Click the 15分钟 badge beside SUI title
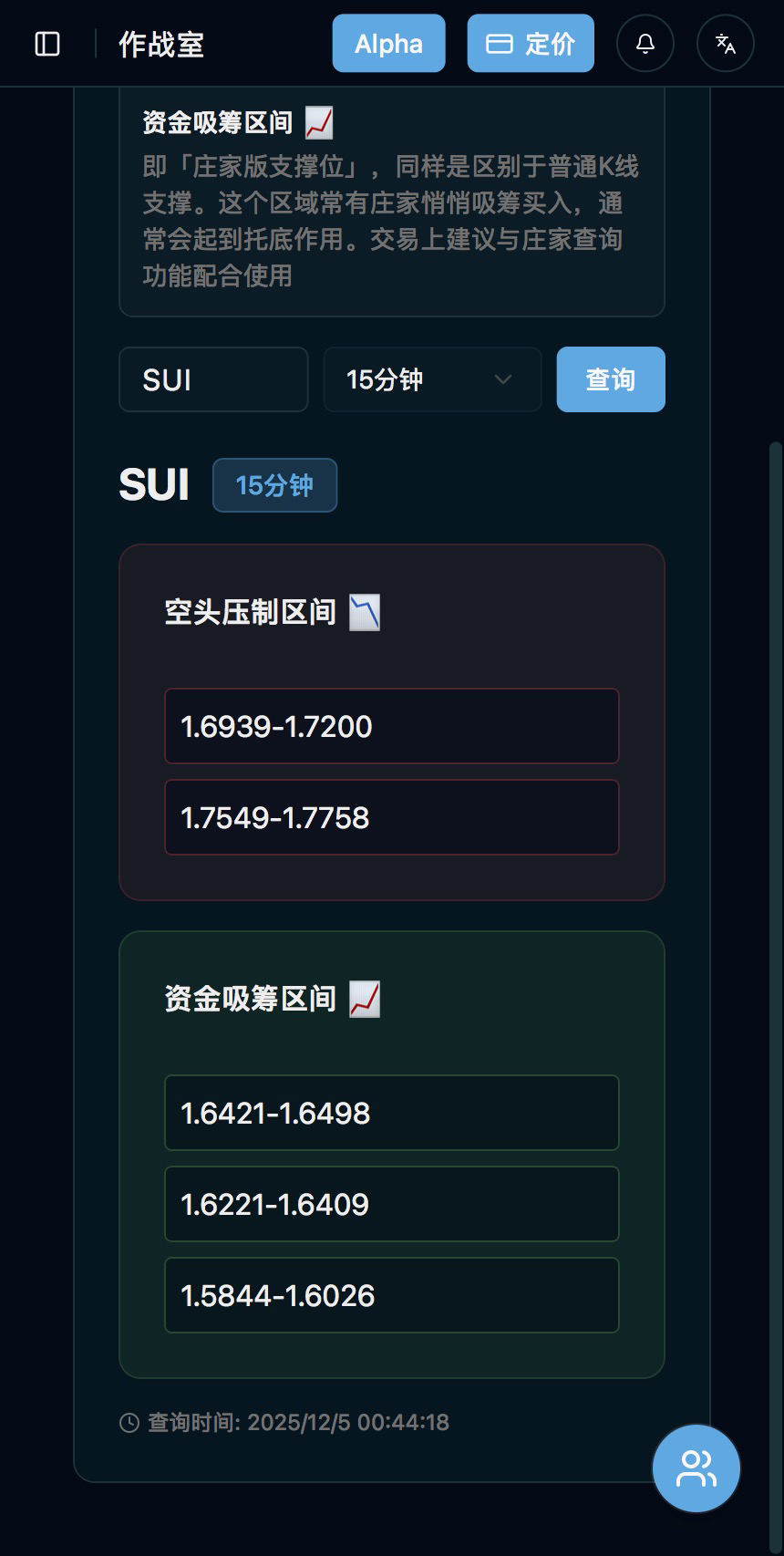 click(x=274, y=485)
